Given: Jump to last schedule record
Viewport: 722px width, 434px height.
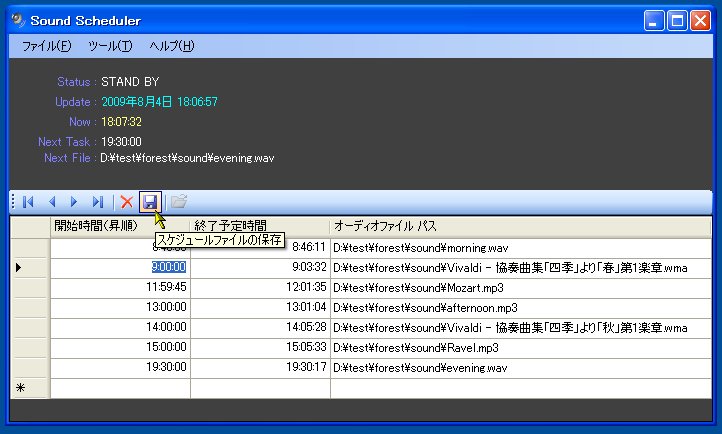Looking at the screenshot, I should pos(98,202).
